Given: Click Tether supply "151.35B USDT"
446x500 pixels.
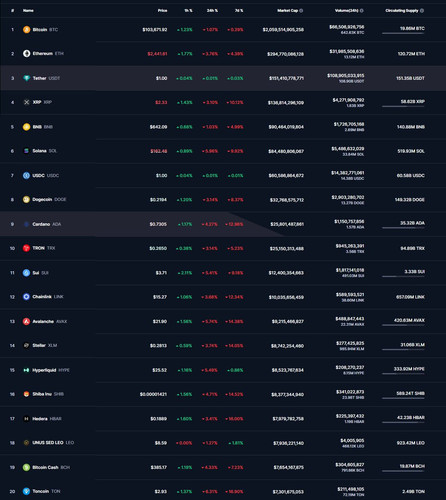Looking at the screenshot, I should pyautogui.click(x=410, y=78).
